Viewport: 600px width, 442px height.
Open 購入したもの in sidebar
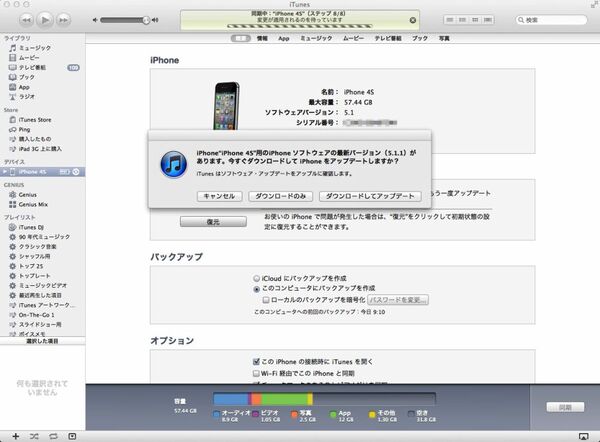[x=42, y=139]
